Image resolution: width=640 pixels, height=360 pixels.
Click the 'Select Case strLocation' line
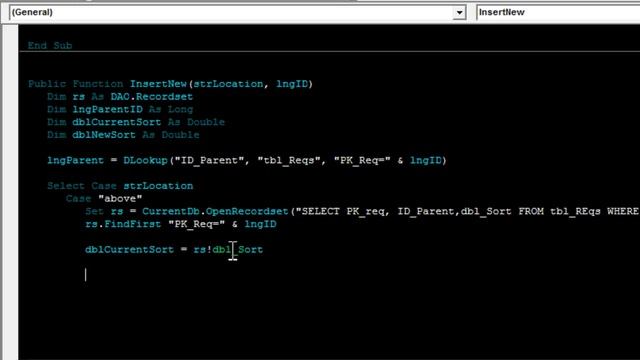tap(120, 186)
